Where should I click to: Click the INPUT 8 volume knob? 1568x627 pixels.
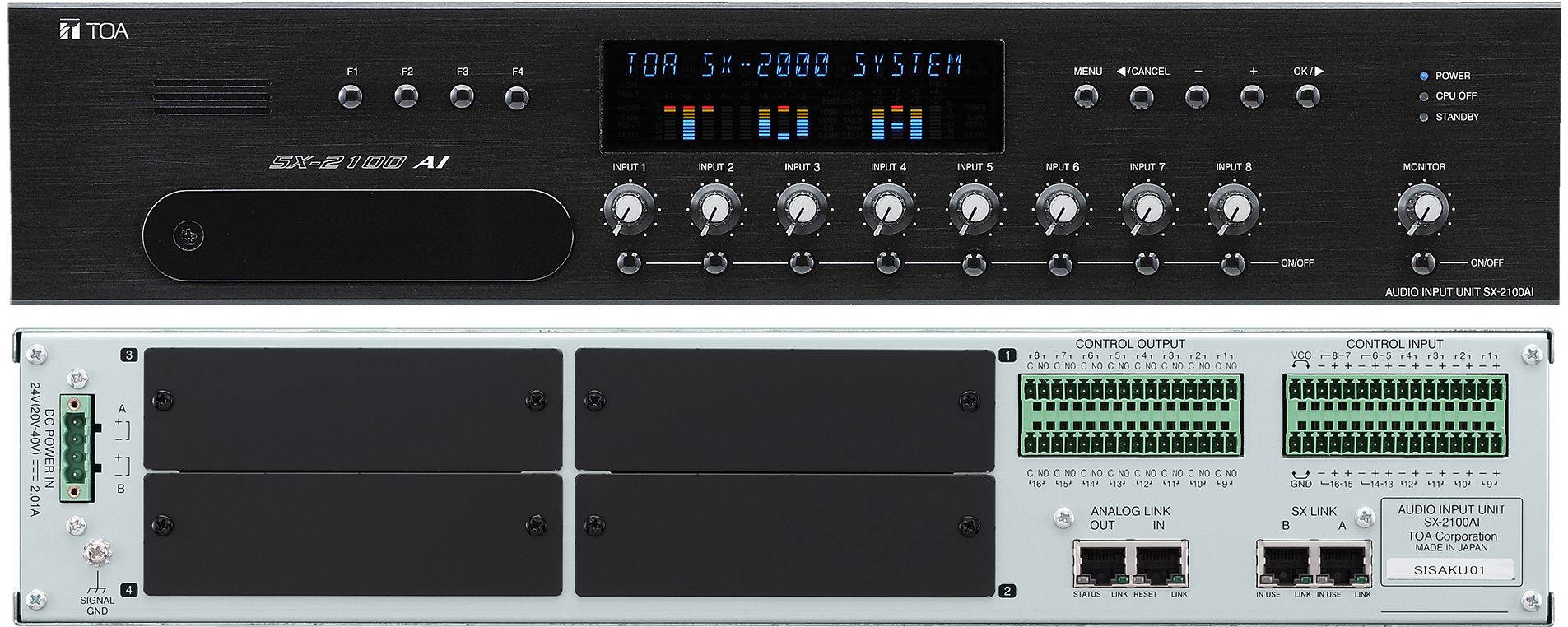[1234, 209]
